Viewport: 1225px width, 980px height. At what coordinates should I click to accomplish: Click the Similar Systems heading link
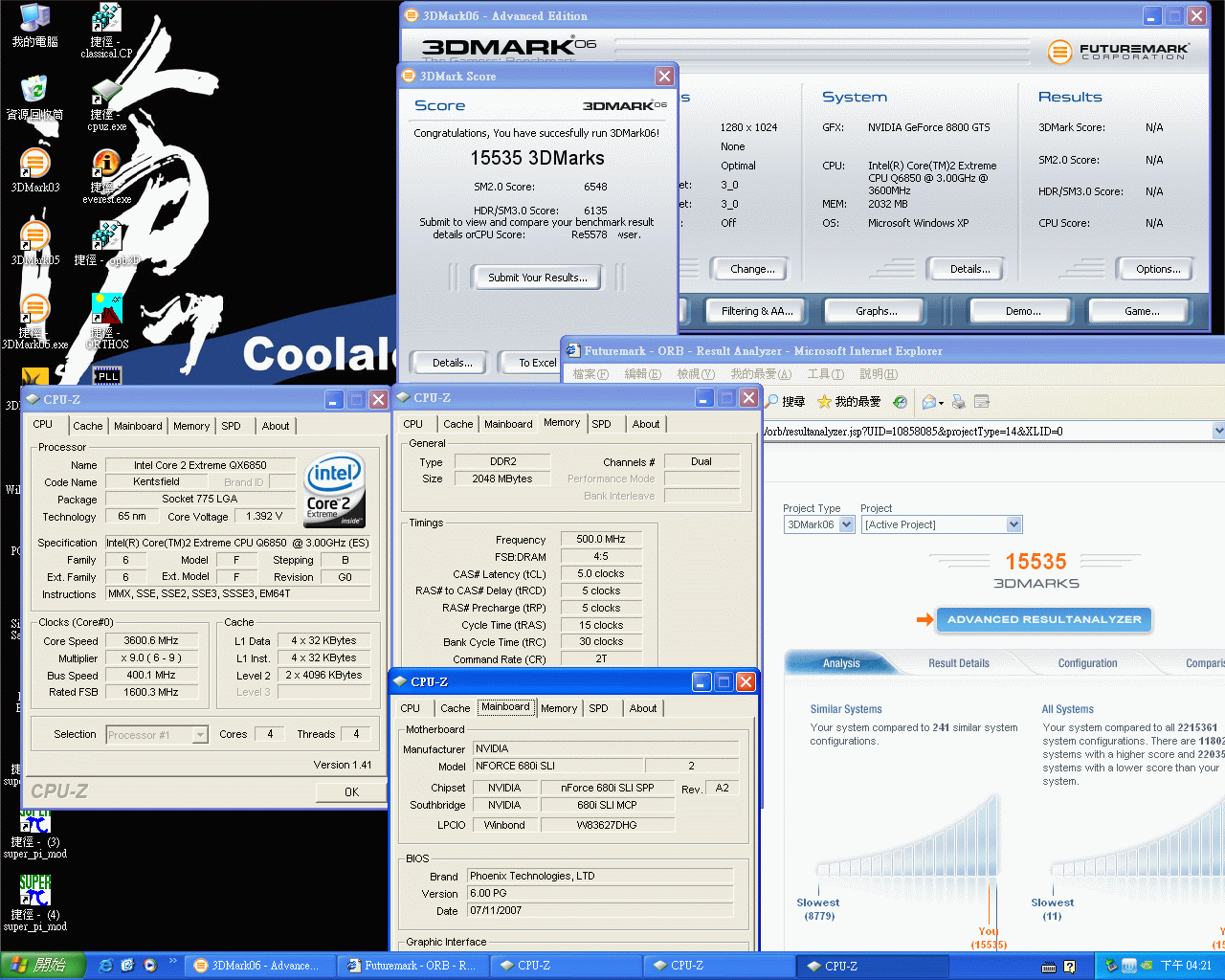[846, 709]
